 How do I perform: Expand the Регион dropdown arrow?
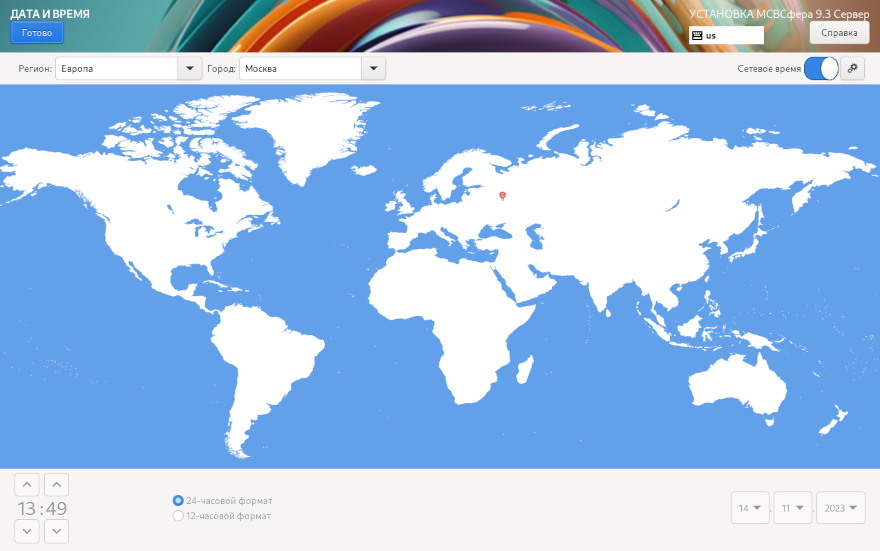coord(190,68)
